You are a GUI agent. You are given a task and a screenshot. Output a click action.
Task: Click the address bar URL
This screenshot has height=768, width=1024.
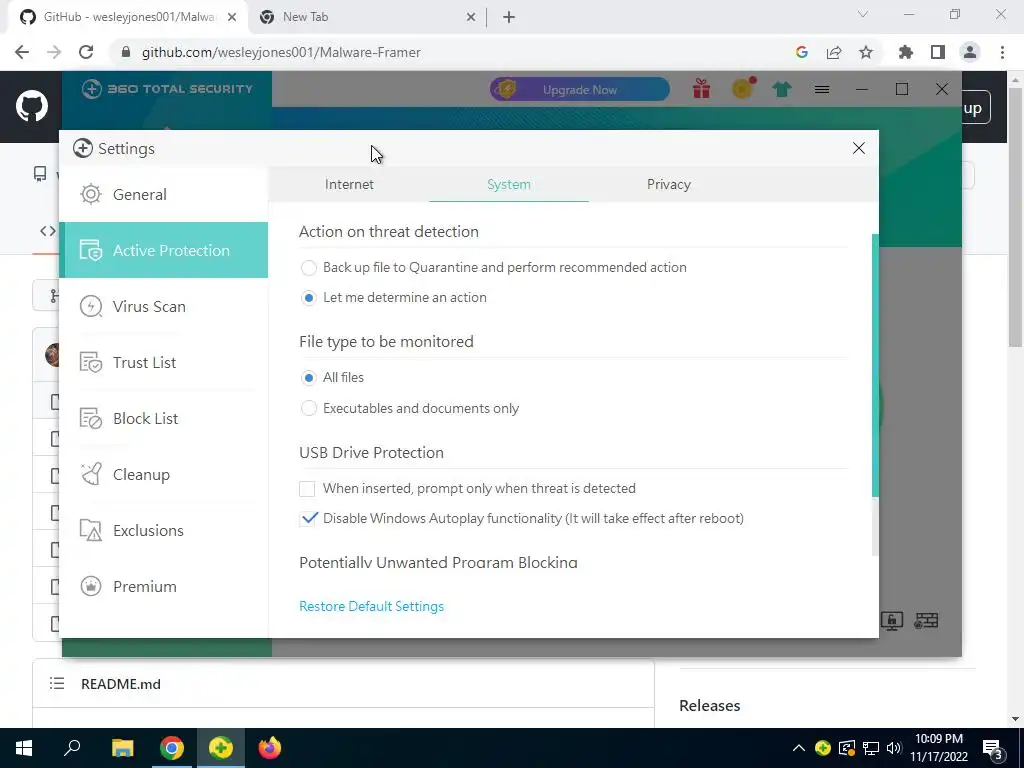(281, 52)
